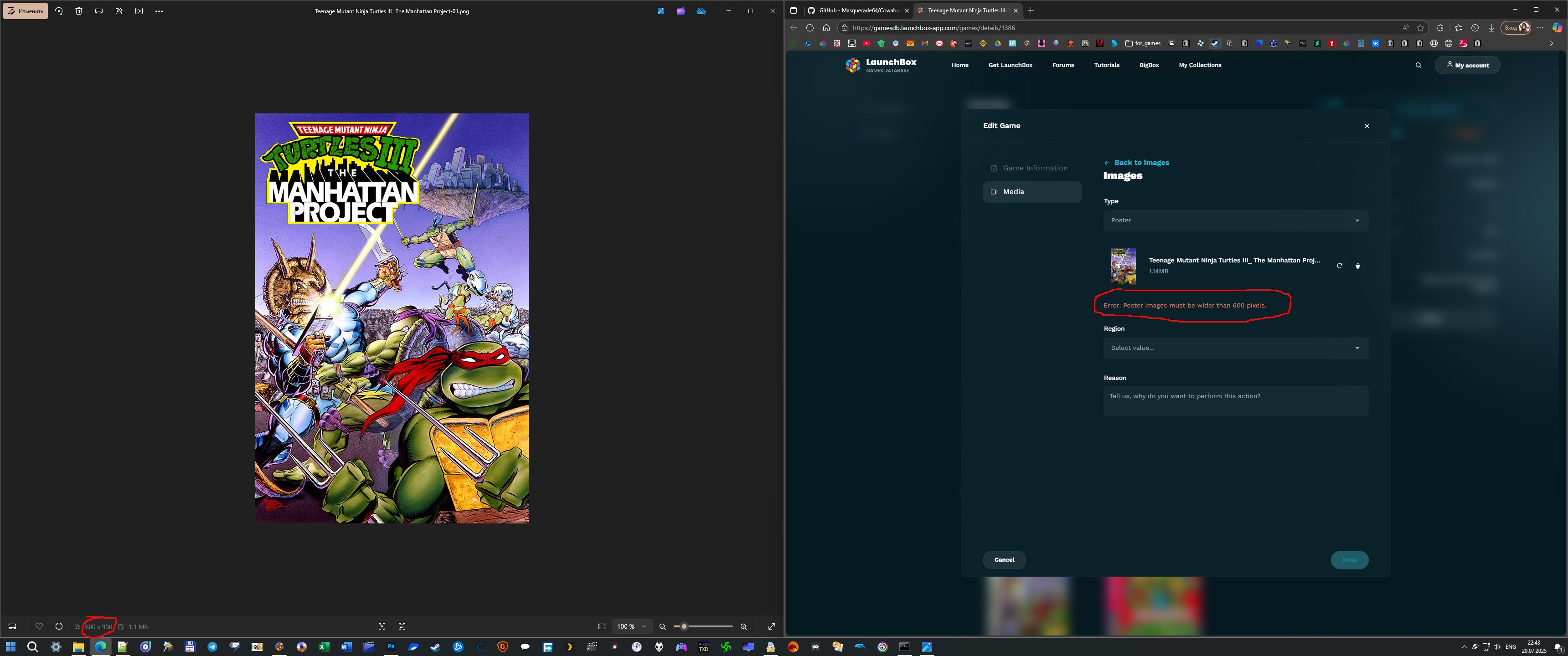1568x656 pixels.
Task: Open the Edge favorites list
Action: click(1458, 27)
